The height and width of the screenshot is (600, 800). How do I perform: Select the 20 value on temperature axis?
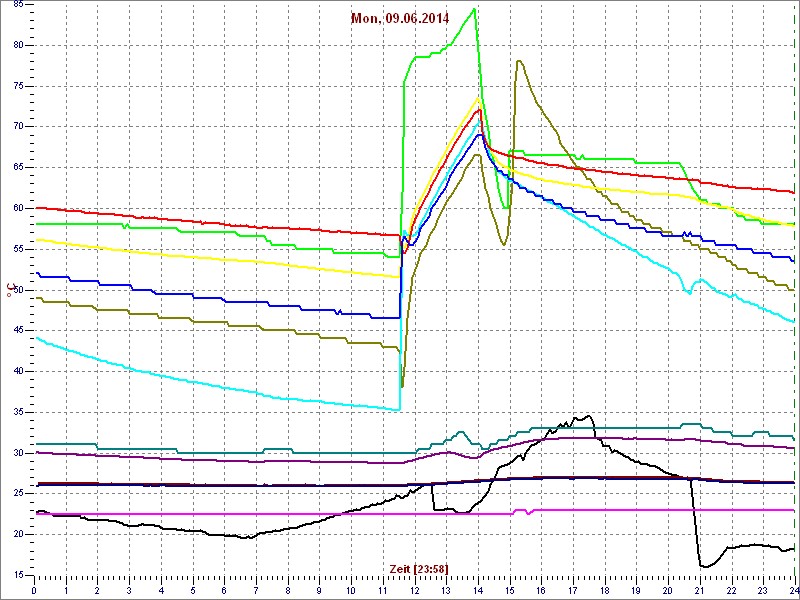[x=17, y=535]
